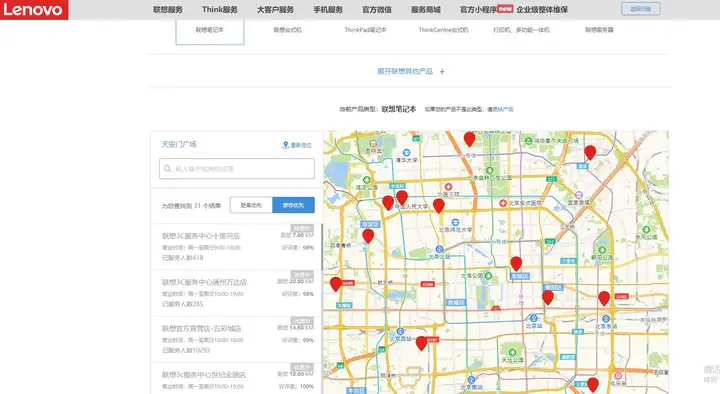Click the 北京奥林匹克公园 park marker
Screen dimensions: 720x394
(490, 171)
